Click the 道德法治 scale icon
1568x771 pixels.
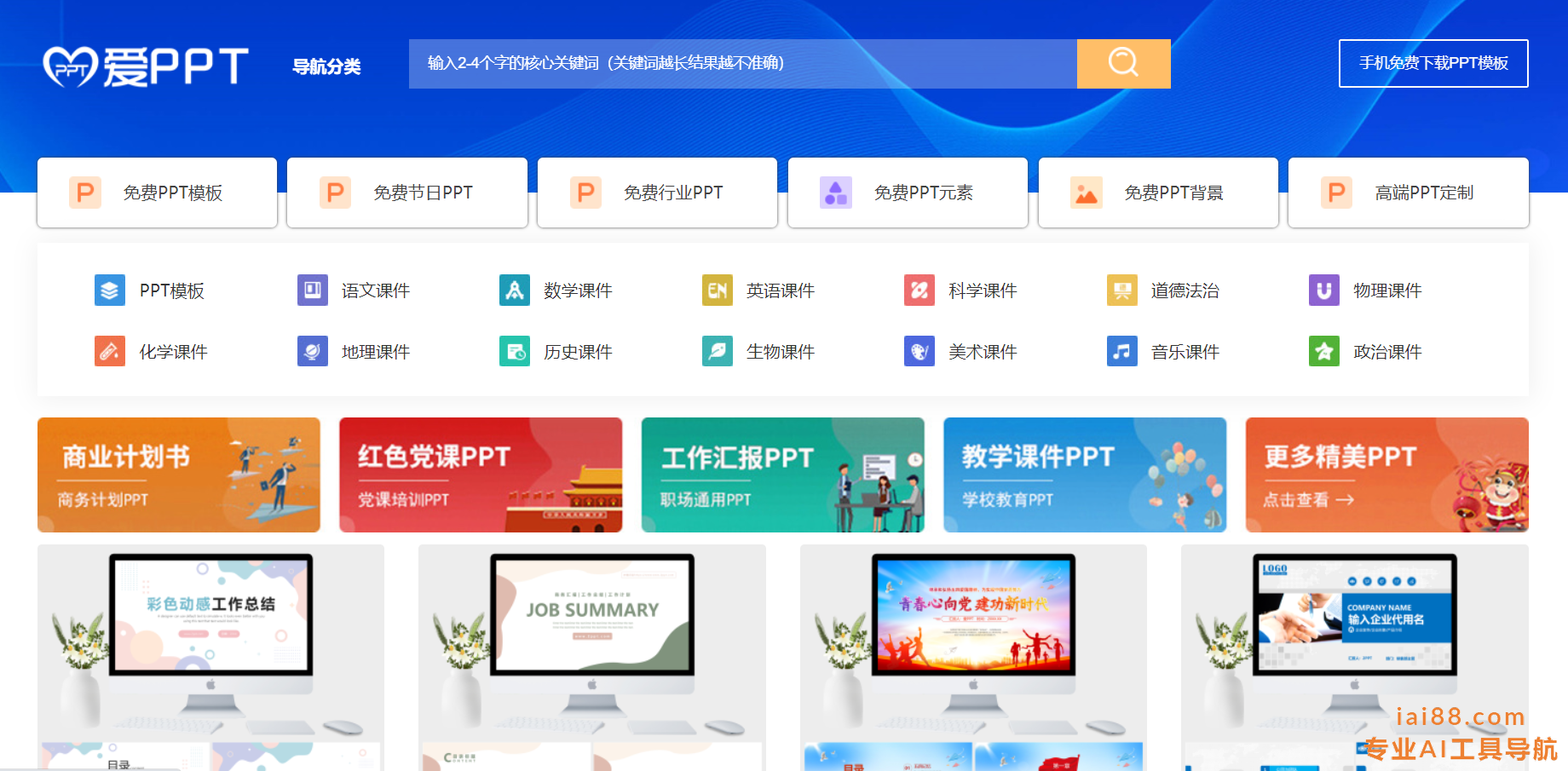1121,290
